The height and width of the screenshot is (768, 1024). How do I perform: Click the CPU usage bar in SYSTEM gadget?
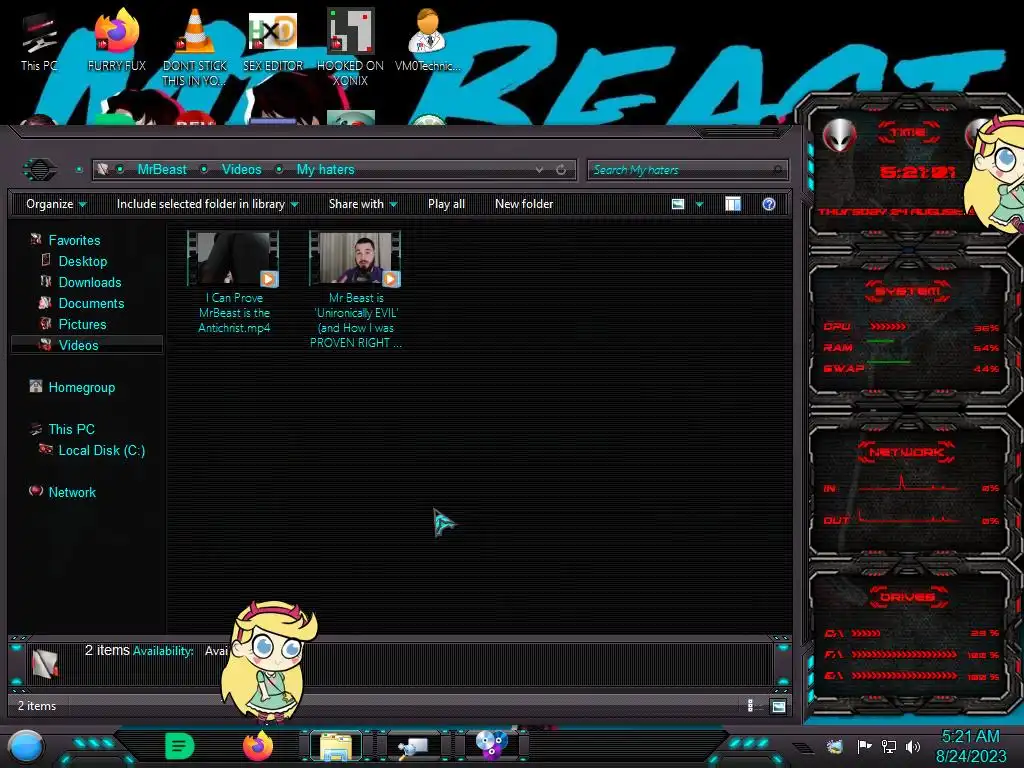click(888, 327)
